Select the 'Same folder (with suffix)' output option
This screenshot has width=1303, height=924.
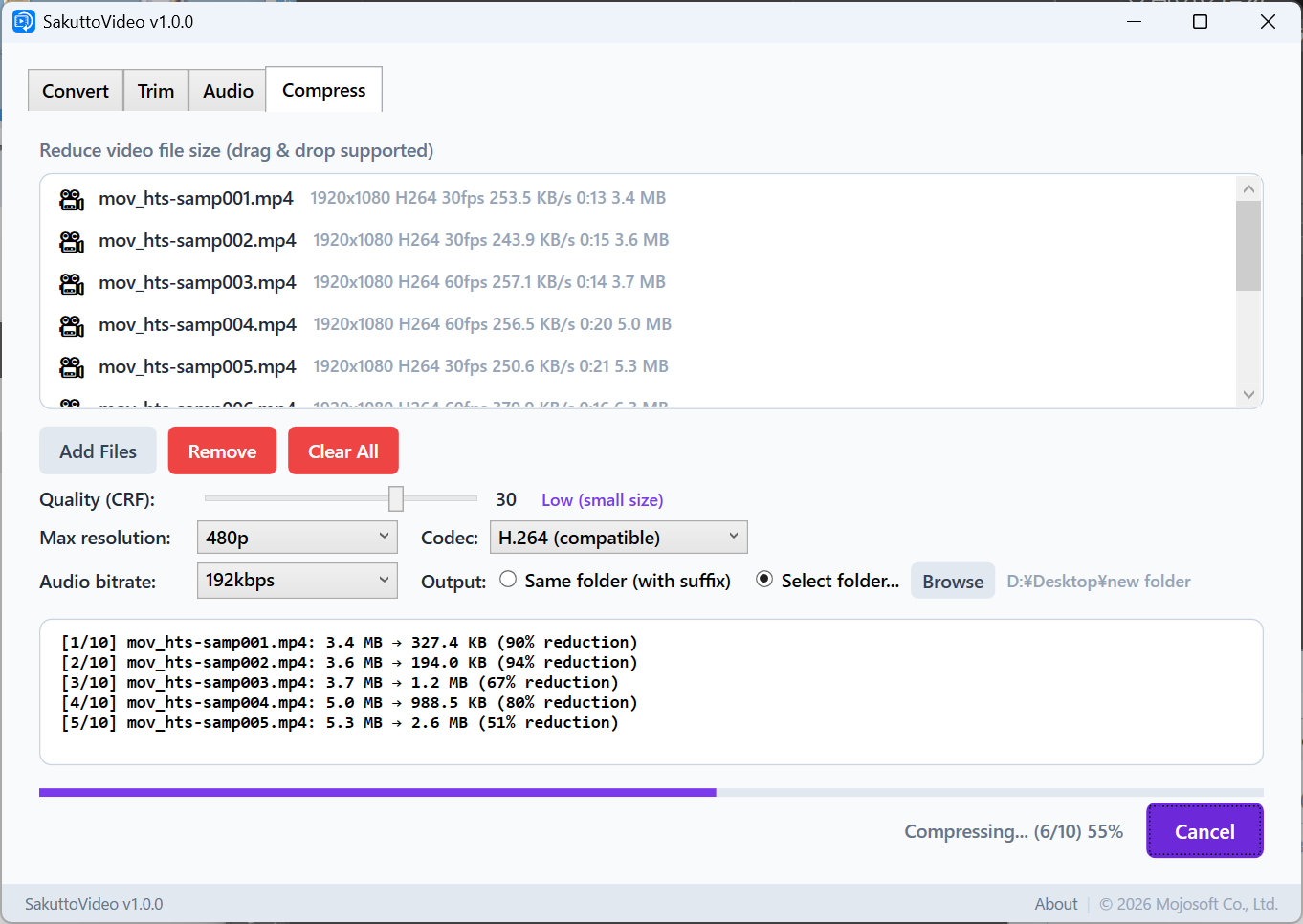[x=508, y=580]
